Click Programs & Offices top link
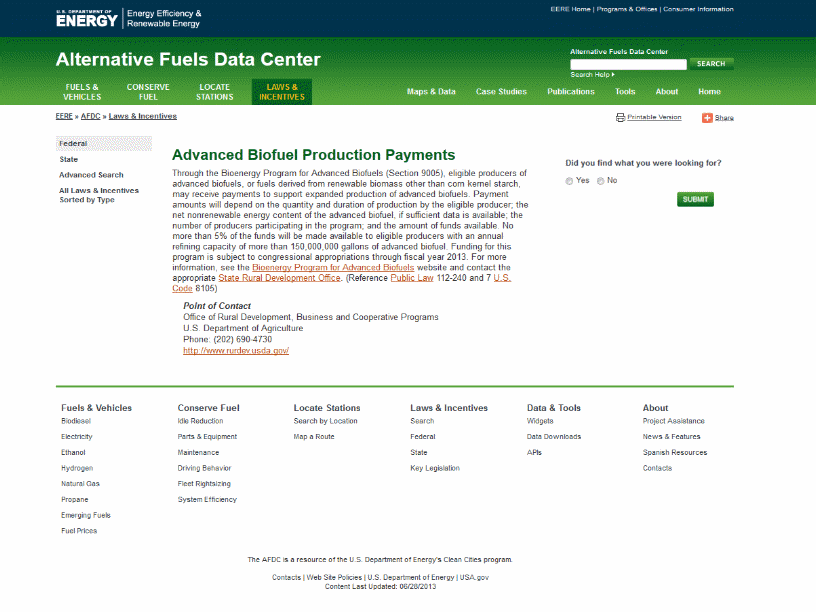The image size is (816, 612). (x=627, y=9)
